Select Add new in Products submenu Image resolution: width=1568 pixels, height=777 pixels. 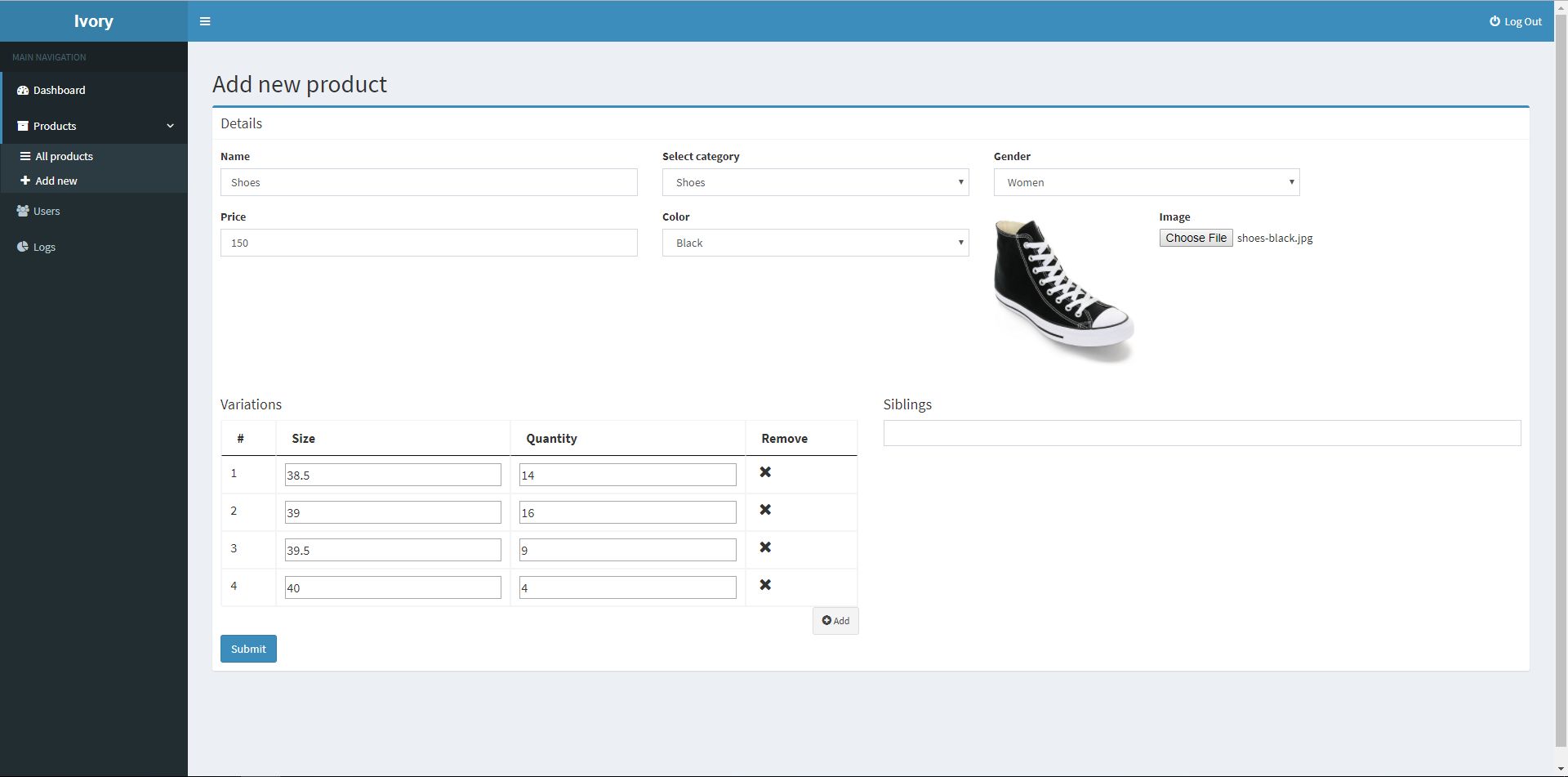(x=56, y=181)
